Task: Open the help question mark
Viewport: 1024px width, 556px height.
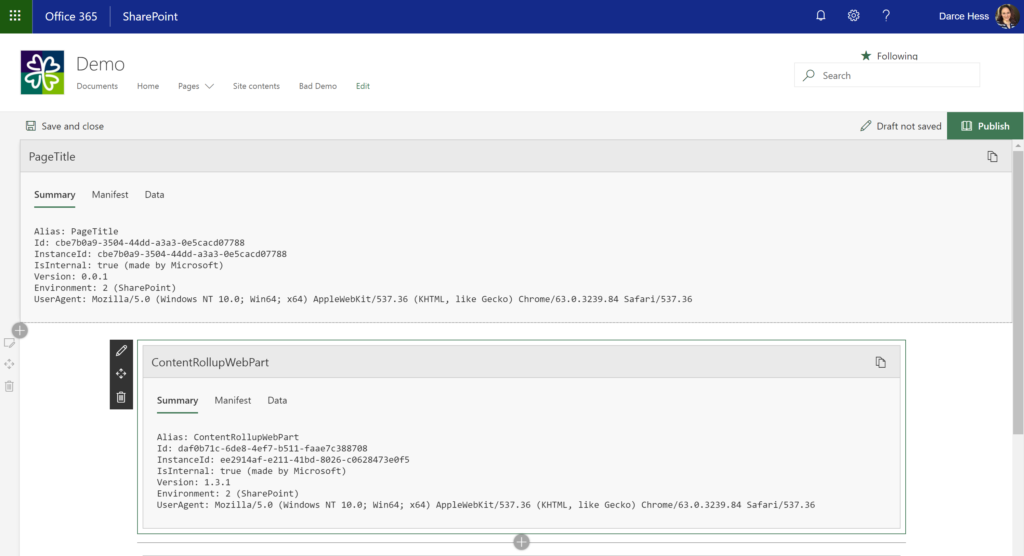Action: [886, 16]
